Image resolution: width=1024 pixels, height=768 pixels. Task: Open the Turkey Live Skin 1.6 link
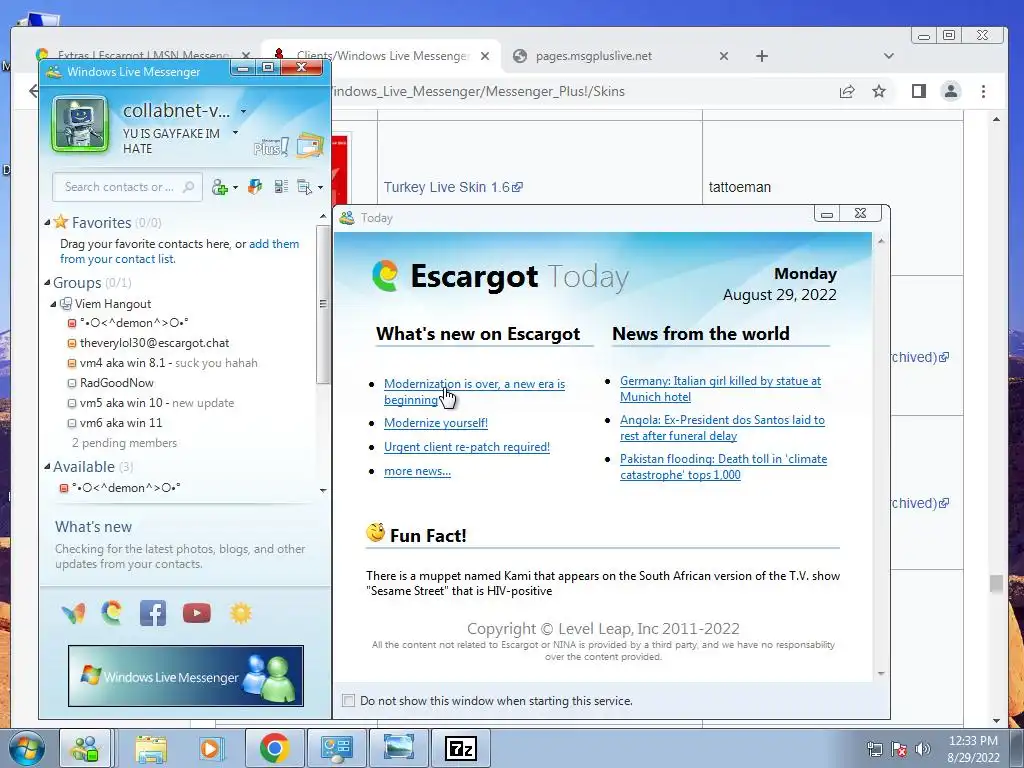click(x=453, y=187)
